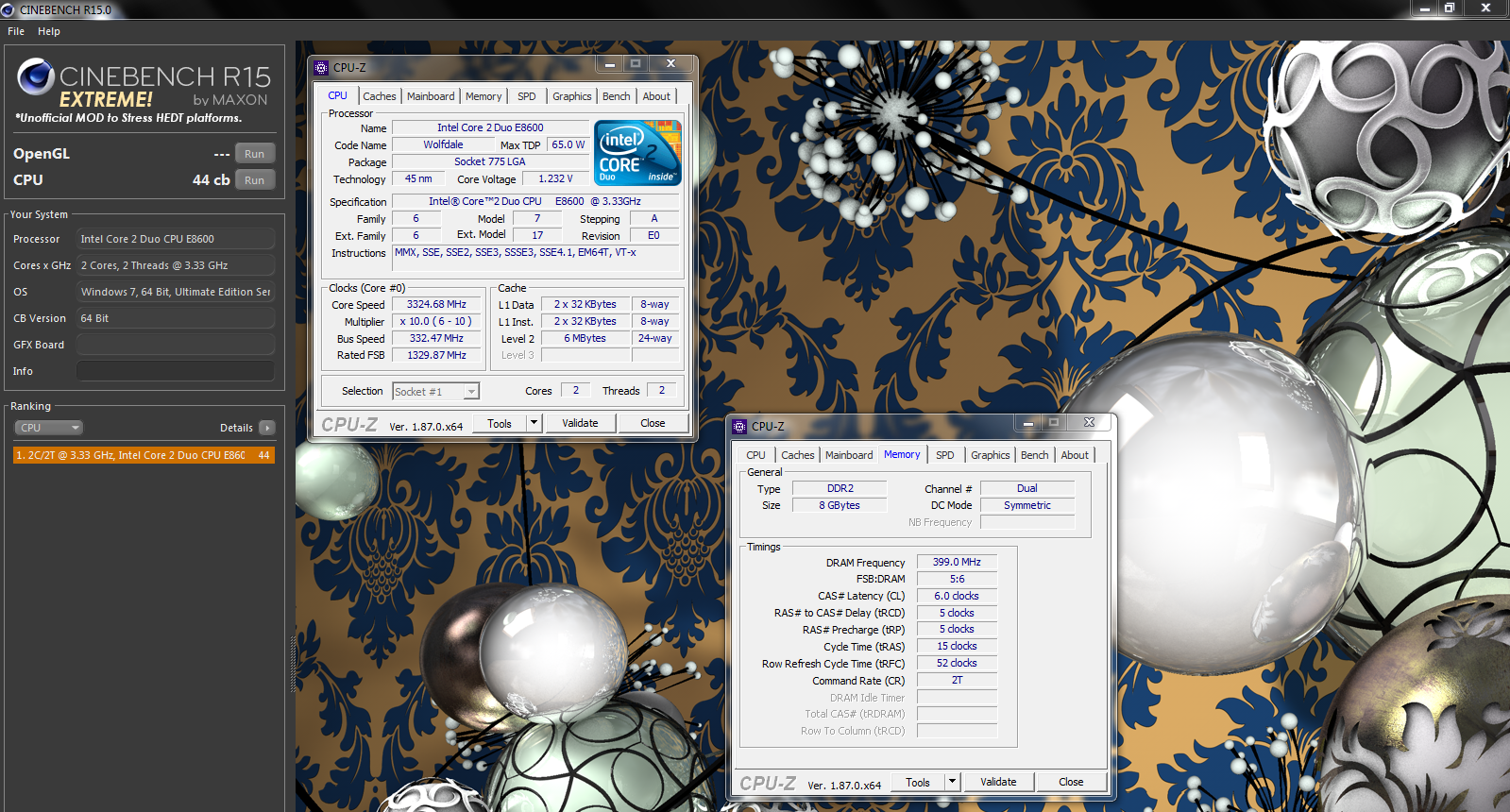Viewport: 1510px width, 812px height.
Task: Switch to Caches tab in upper CPU-Z
Action: 380,96
